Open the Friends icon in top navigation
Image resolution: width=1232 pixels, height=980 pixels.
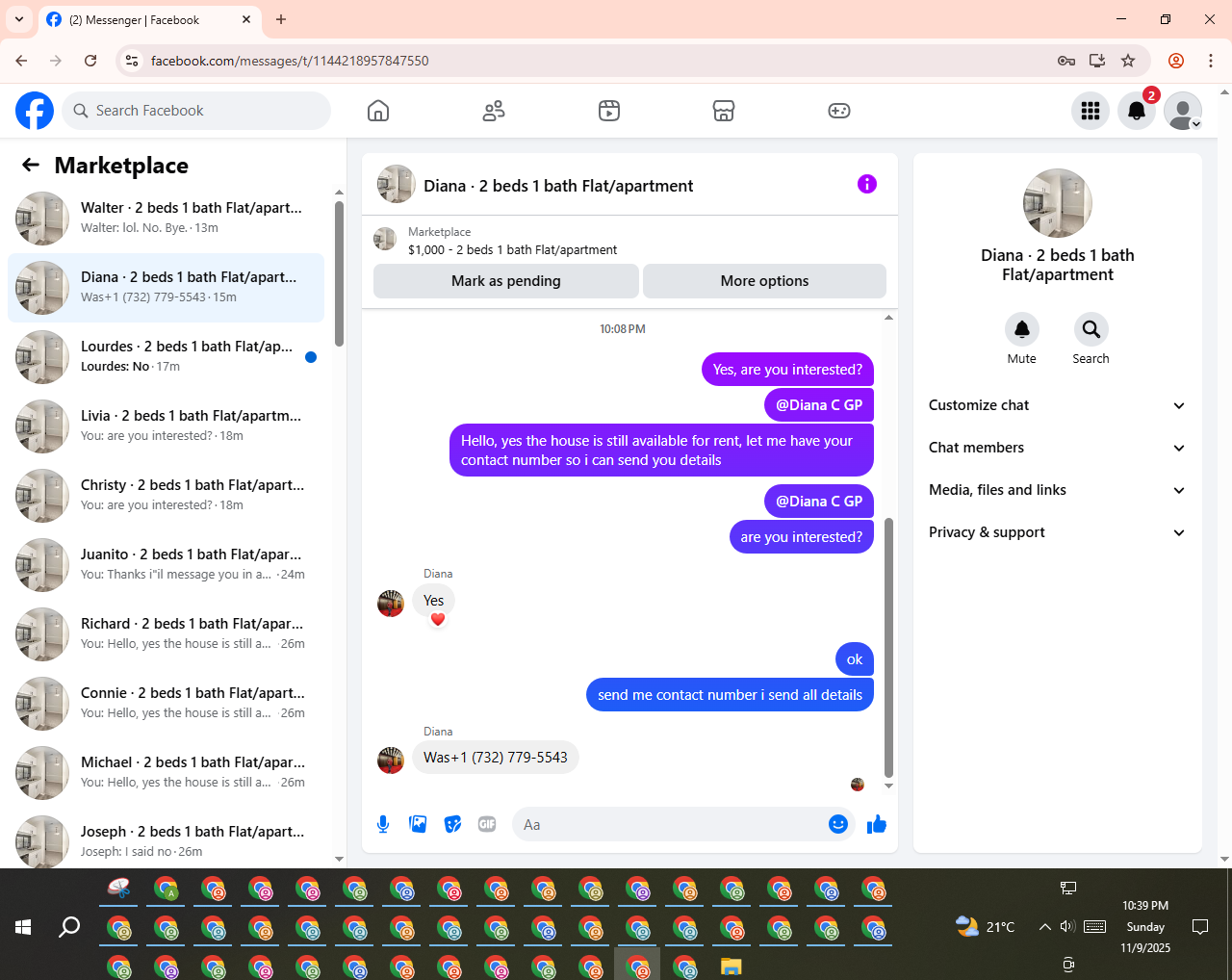click(x=494, y=111)
